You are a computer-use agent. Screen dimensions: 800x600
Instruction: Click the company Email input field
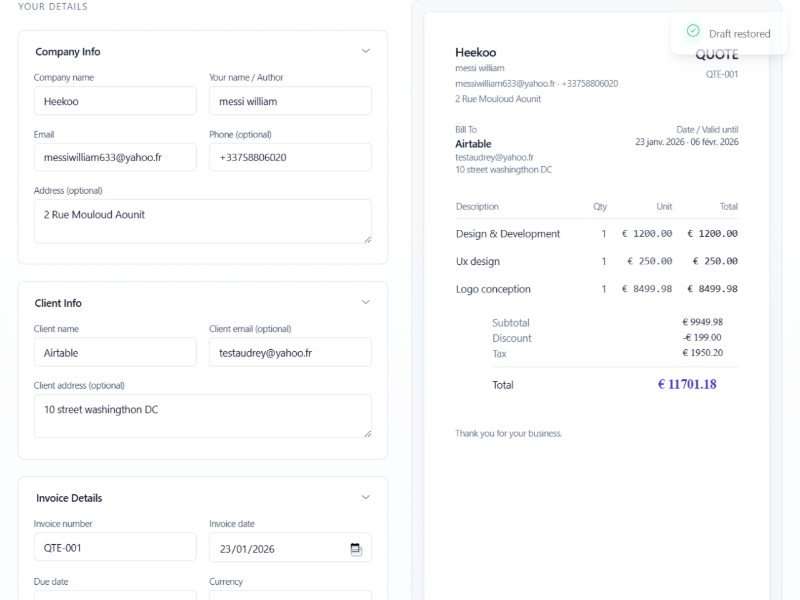(x=115, y=157)
